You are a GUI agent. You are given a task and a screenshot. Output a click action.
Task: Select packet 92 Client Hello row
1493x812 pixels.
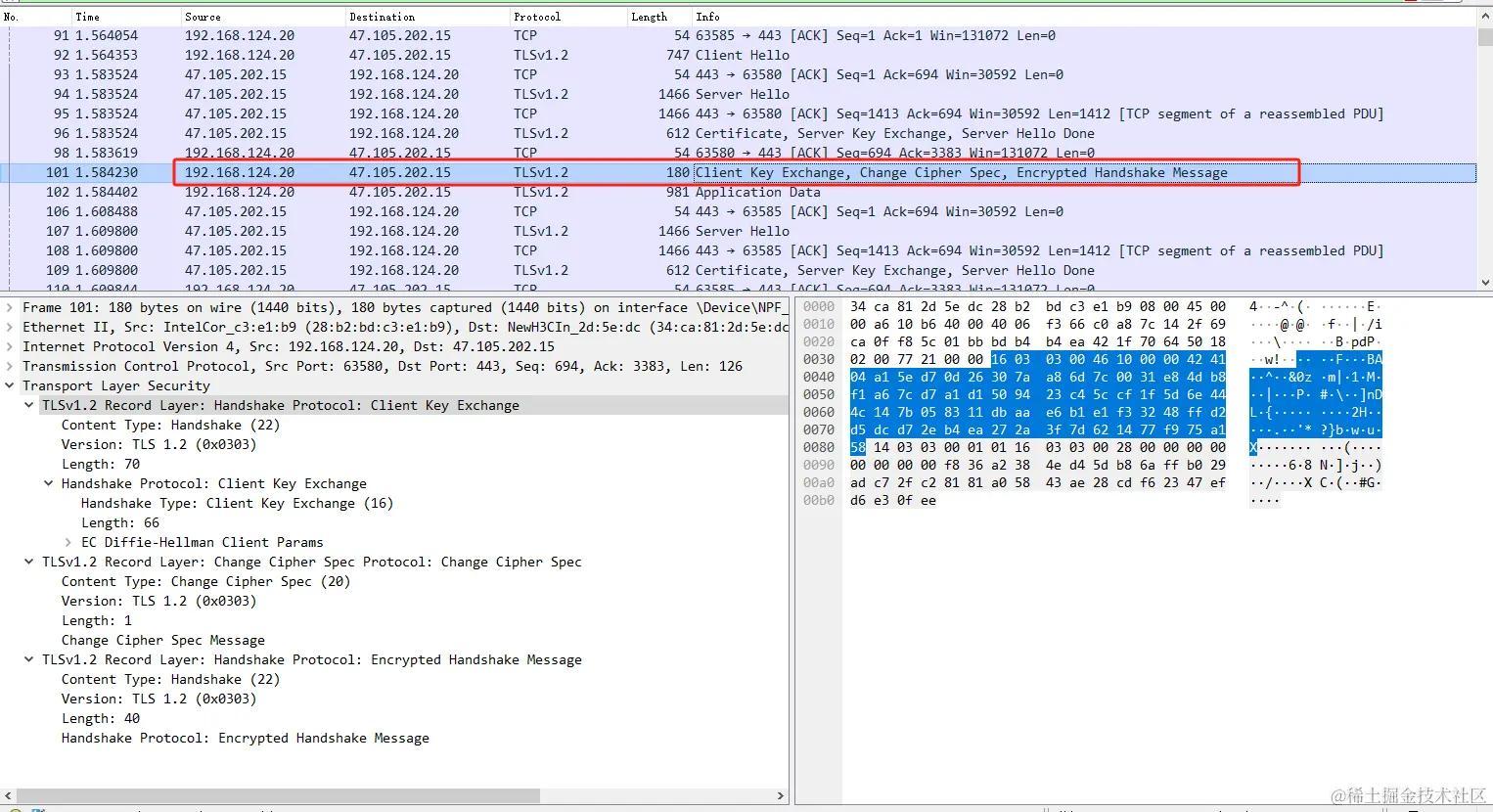point(739,55)
